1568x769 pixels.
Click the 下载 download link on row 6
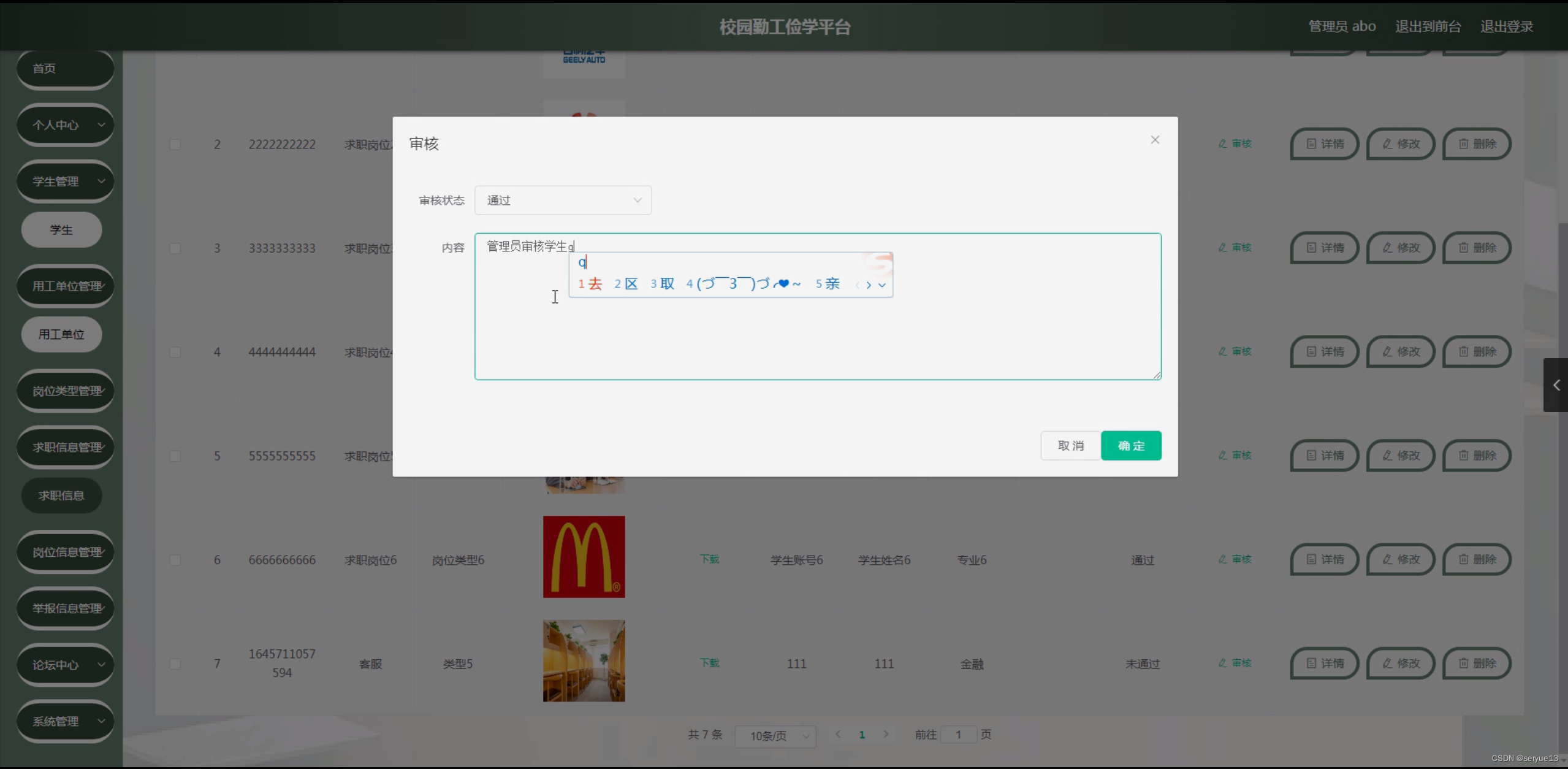click(709, 559)
